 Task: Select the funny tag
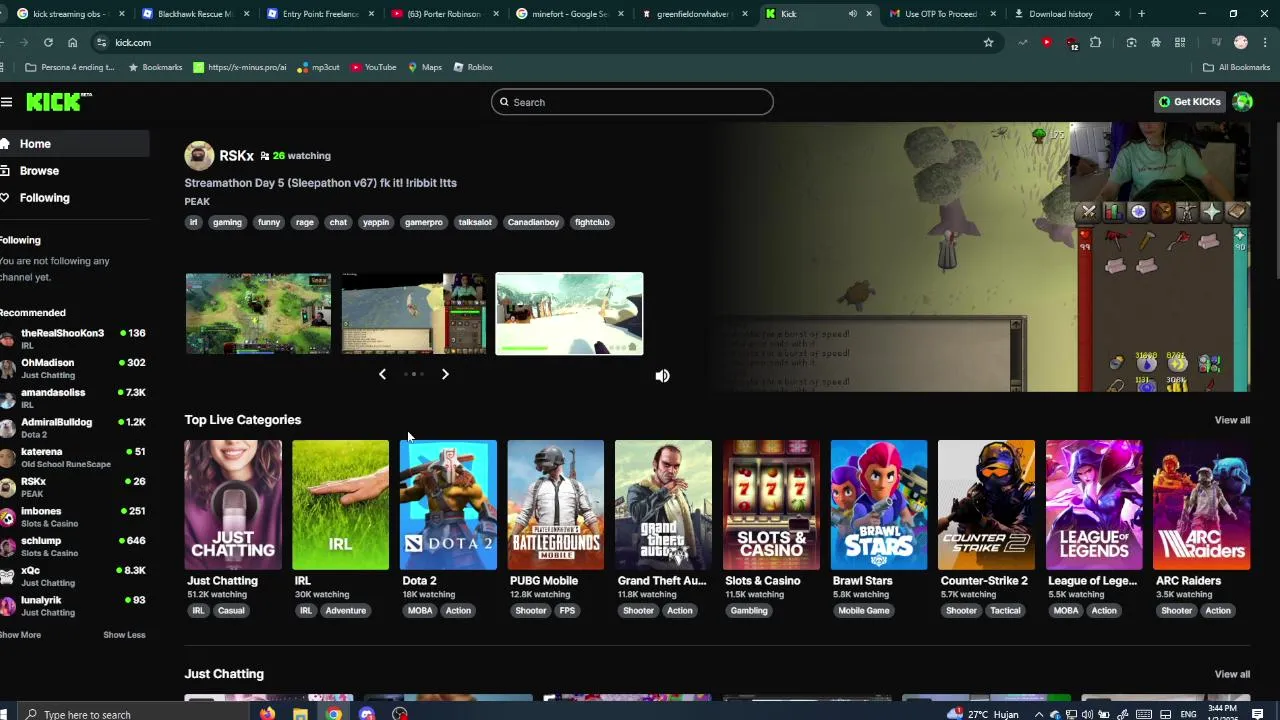tap(269, 222)
